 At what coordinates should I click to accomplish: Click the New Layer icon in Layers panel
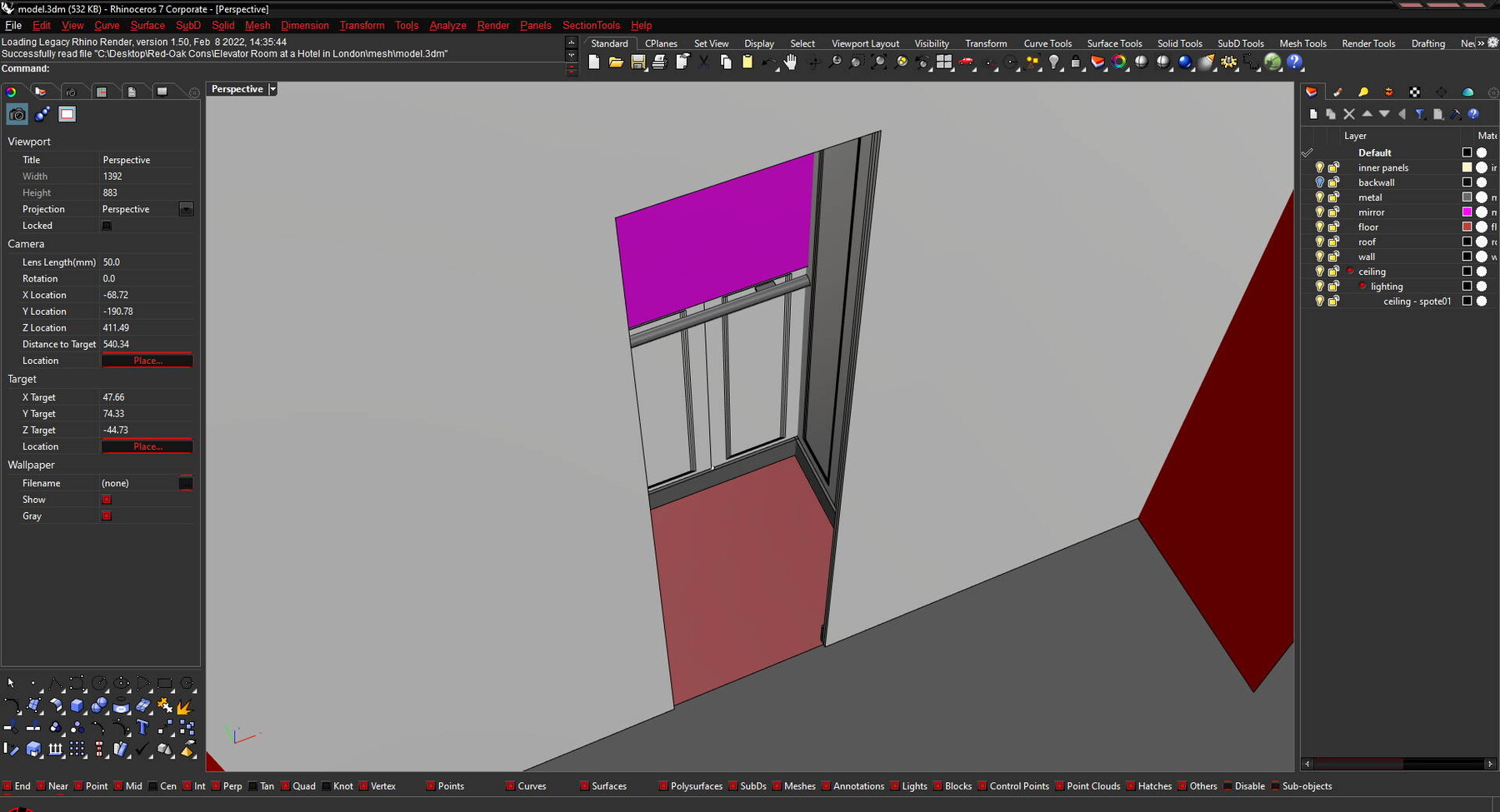pyautogui.click(x=1313, y=114)
